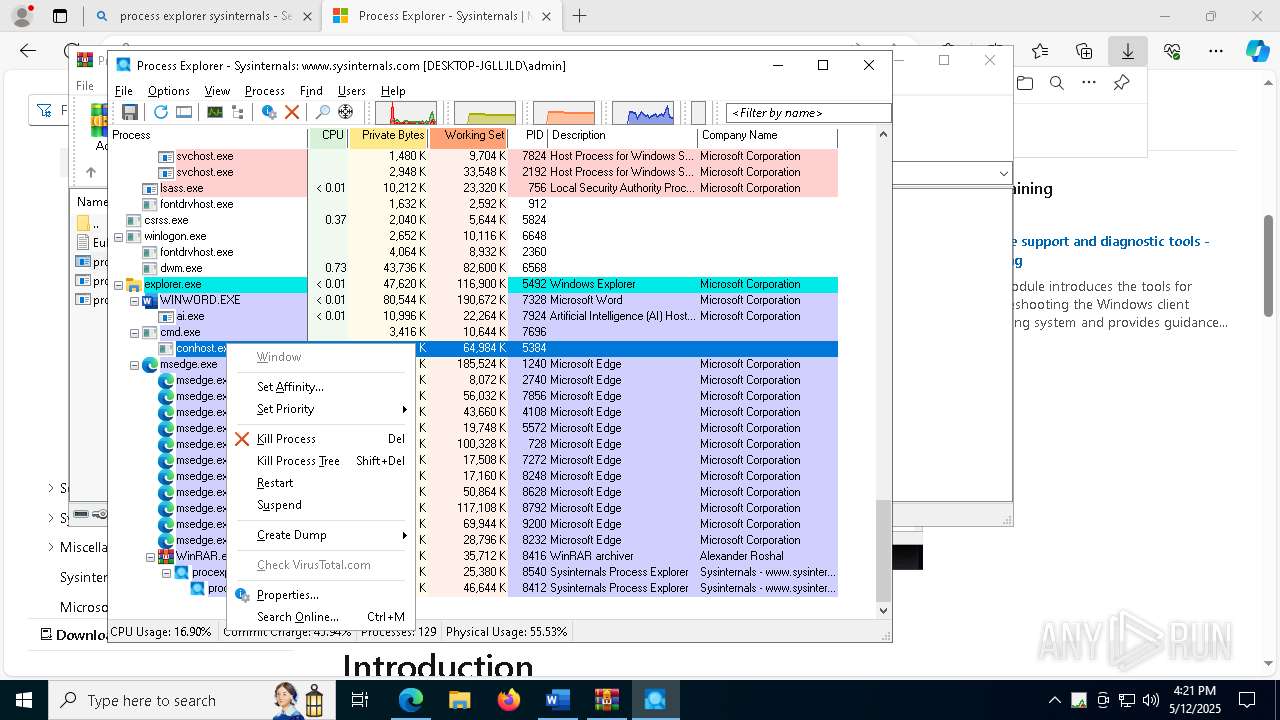Sort by the CPU column header
The width and height of the screenshot is (1280, 720).
(x=328, y=138)
